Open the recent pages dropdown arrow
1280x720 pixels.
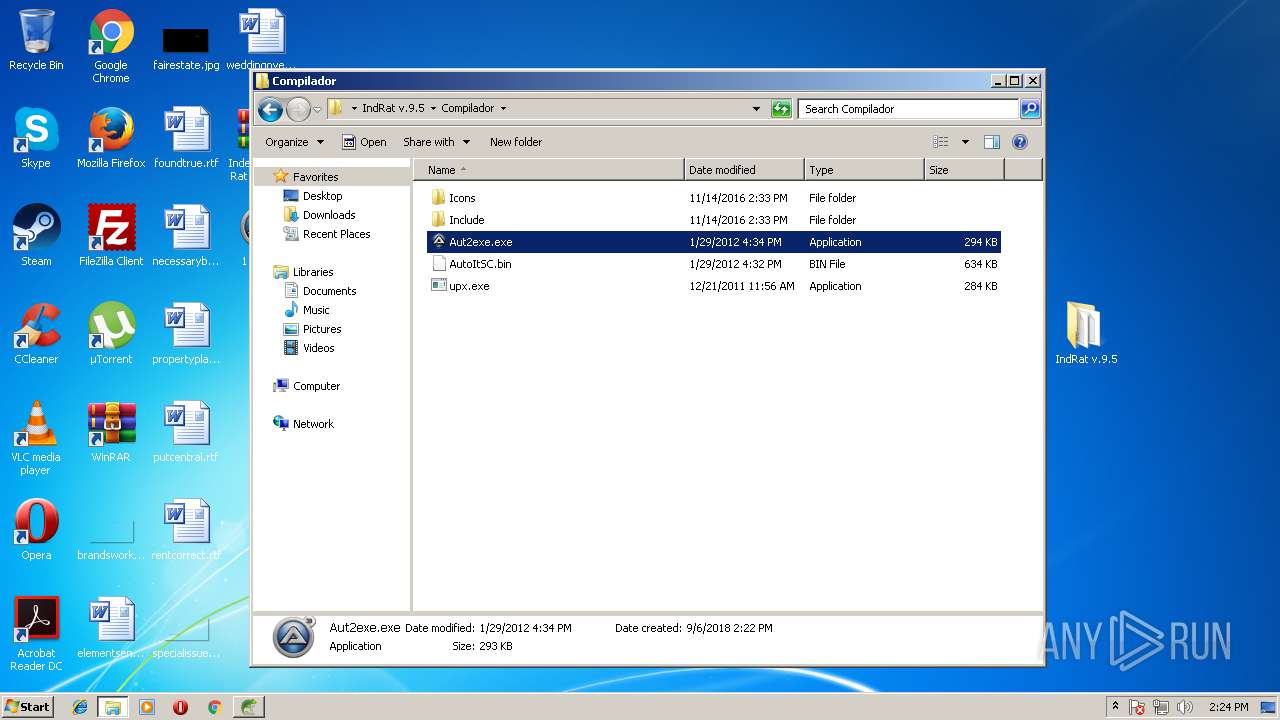[x=317, y=109]
